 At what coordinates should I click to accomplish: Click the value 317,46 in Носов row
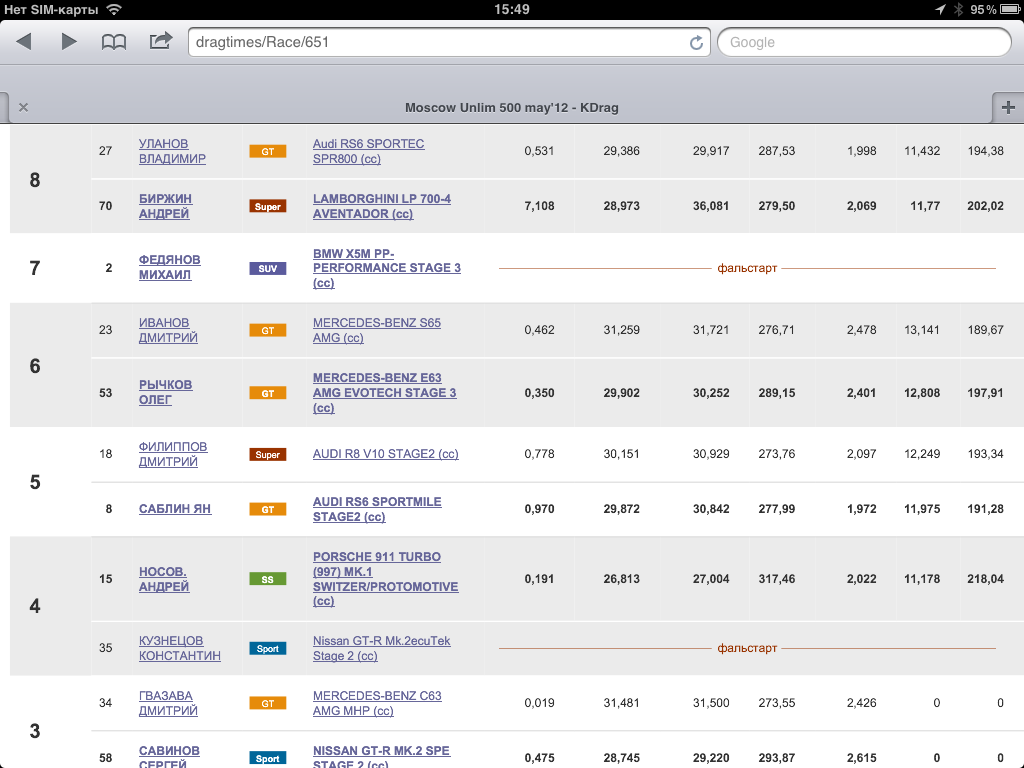[776, 579]
